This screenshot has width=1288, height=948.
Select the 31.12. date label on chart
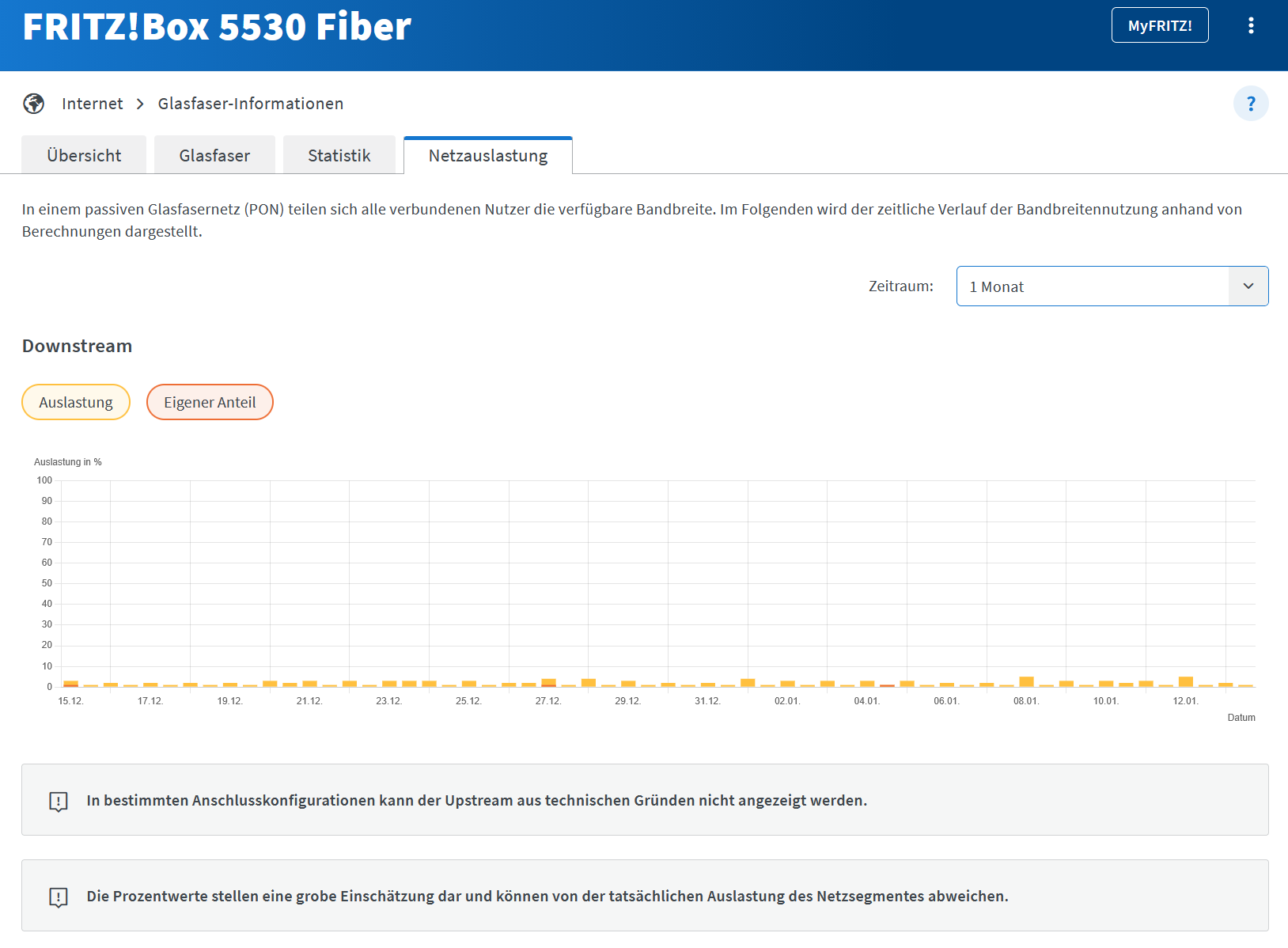pos(707,701)
